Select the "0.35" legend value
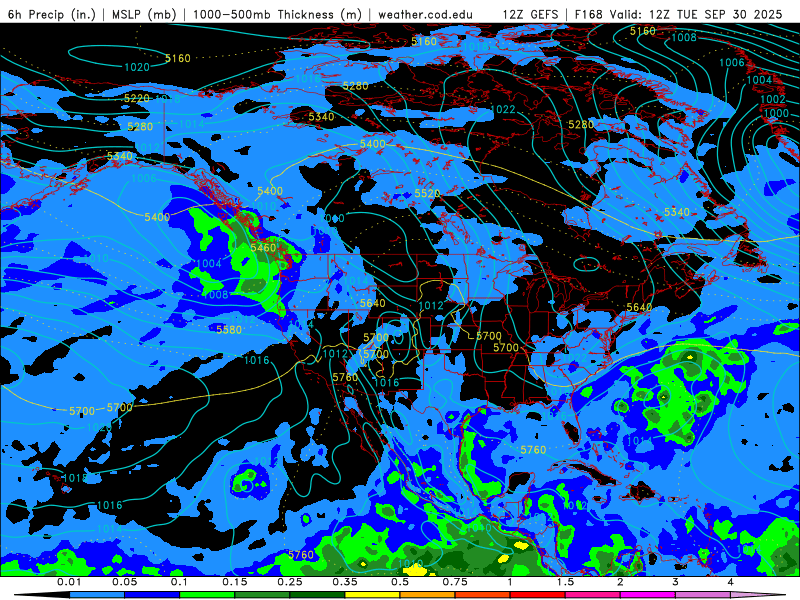The width and height of the screenshot is (800, 600). click(345, 582)
